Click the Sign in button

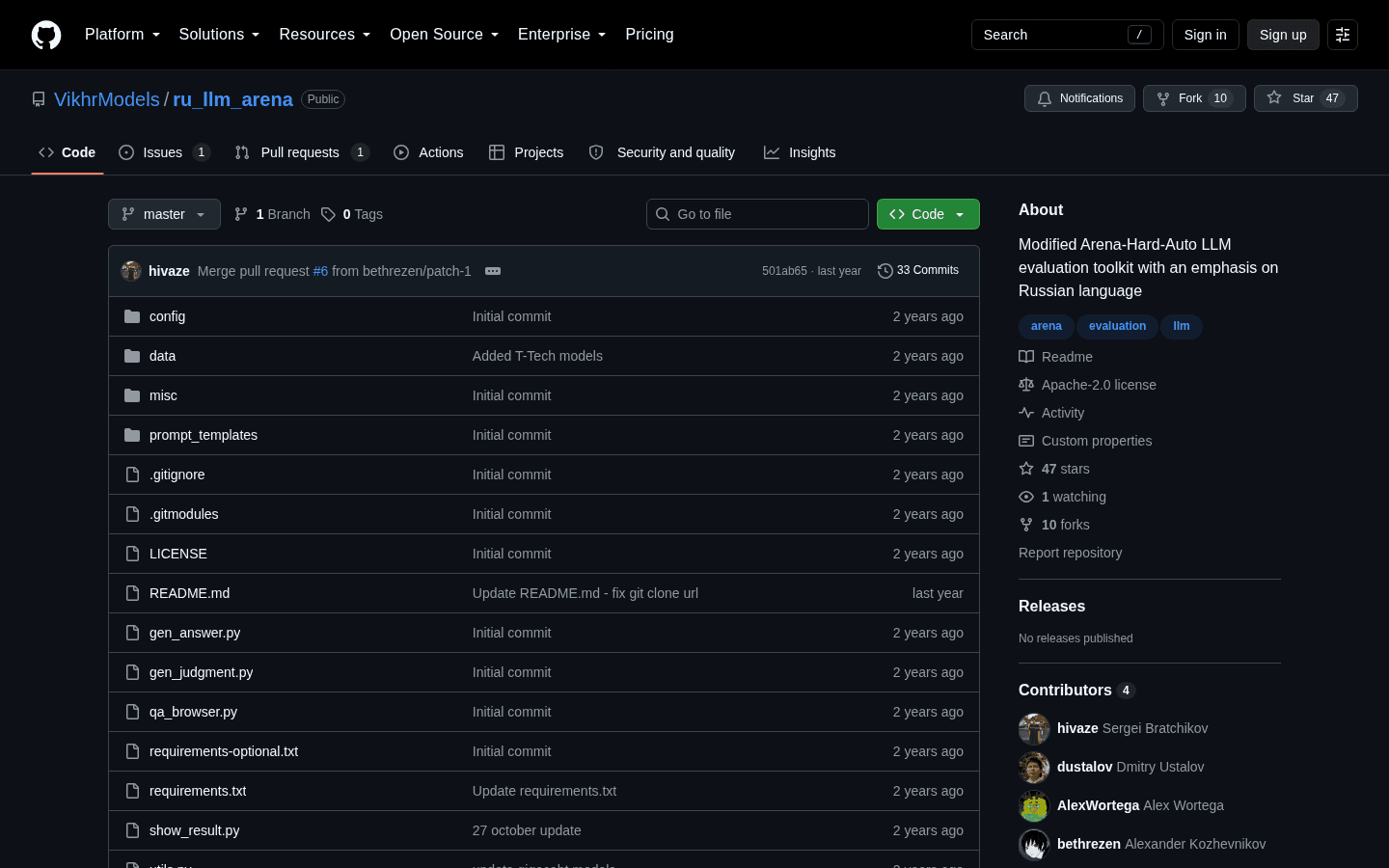[x=1206, y=35]
